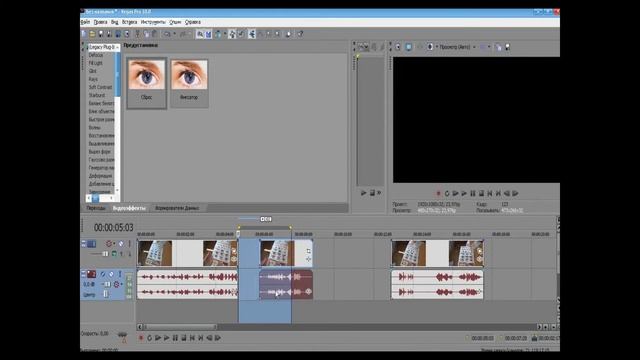Choose the second eye preset thumbnail
The width and height of the screenshot is (640, 360).
(x=189, y=83)
